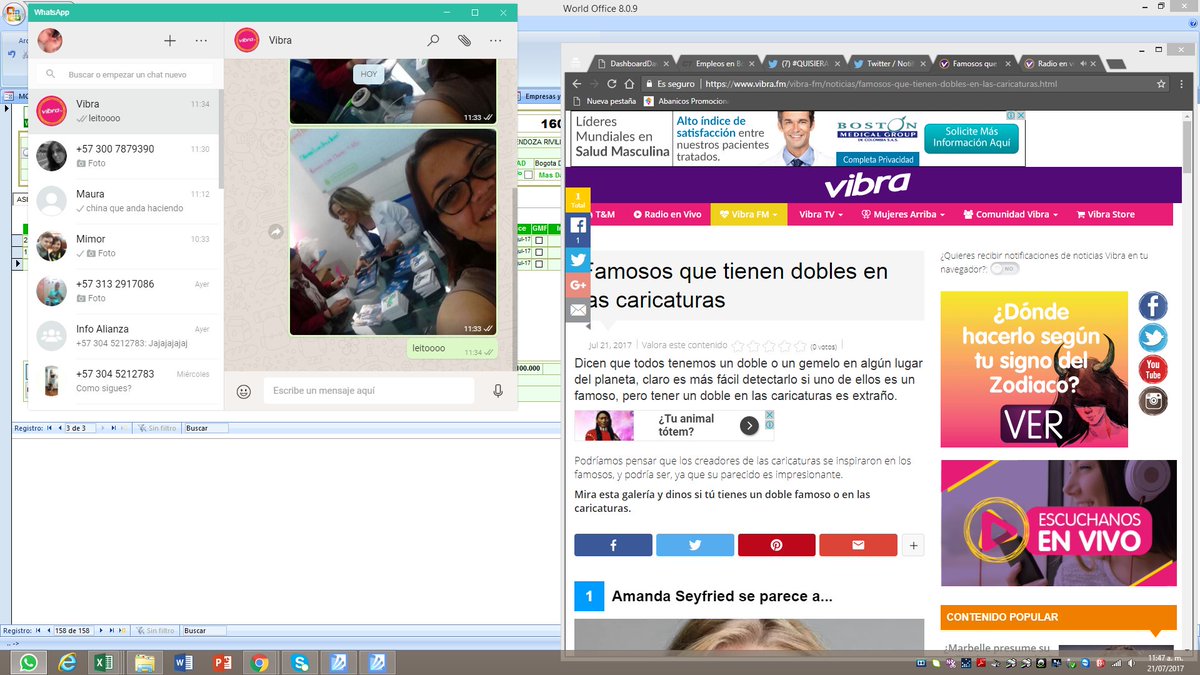Click the red Pinterest share button

[x=776, y=545]
